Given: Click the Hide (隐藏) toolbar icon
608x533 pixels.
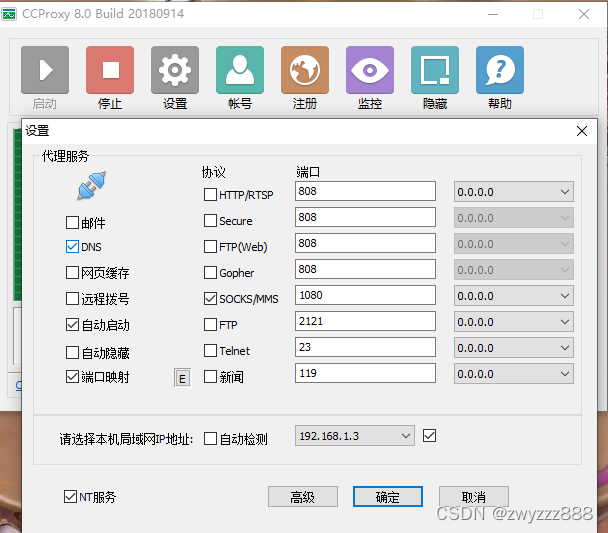Looking at the screenshot, I should coord(435,70).
